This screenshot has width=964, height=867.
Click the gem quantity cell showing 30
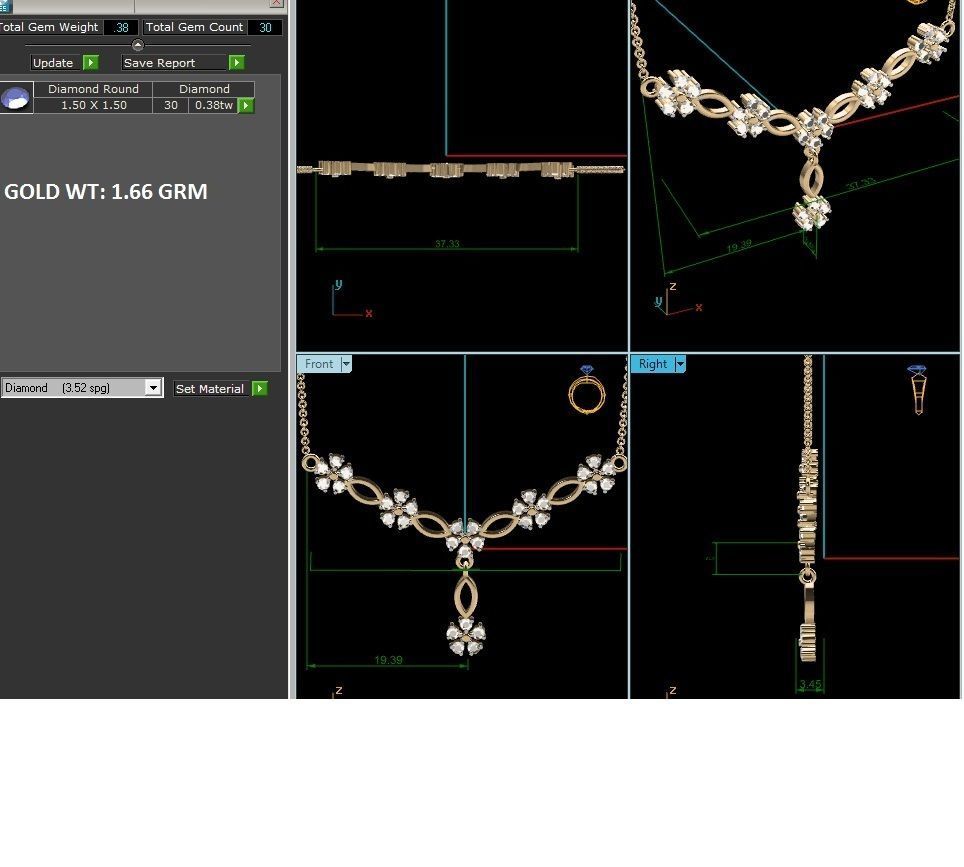pyautogui.click(x=171, y=105)
